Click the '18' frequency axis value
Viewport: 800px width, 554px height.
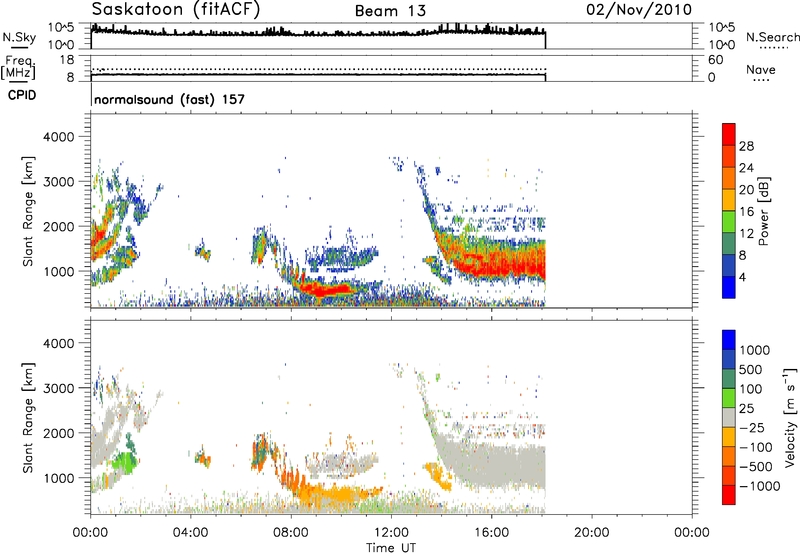coord(67,59)
